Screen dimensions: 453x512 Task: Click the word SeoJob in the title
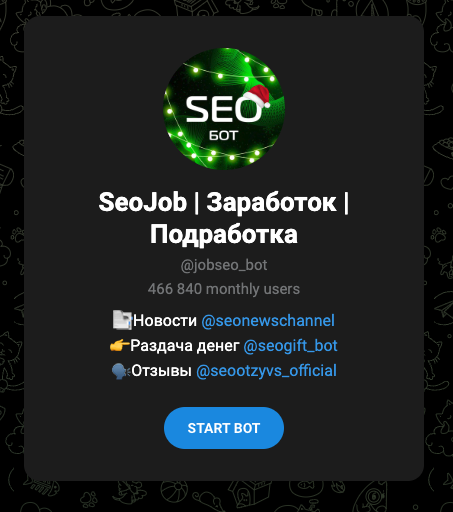[143, 202]
